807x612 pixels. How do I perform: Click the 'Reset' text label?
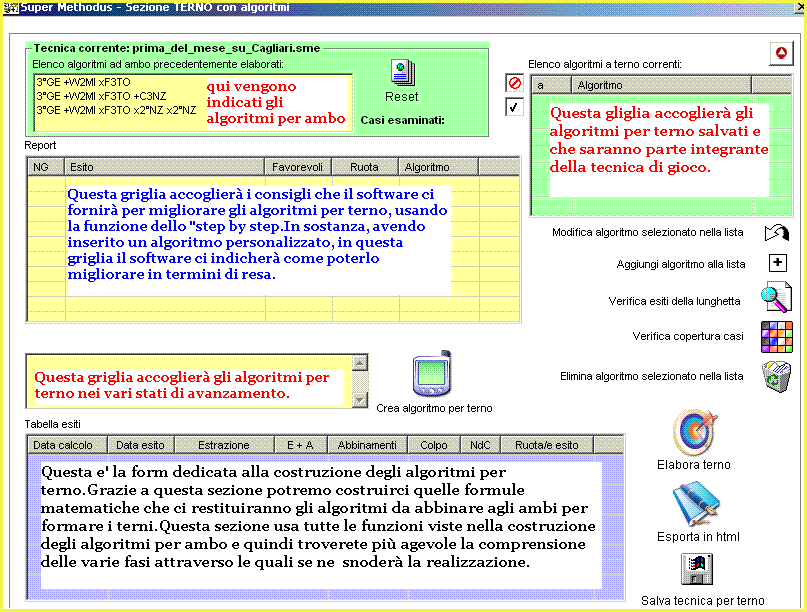click(402, 97)
